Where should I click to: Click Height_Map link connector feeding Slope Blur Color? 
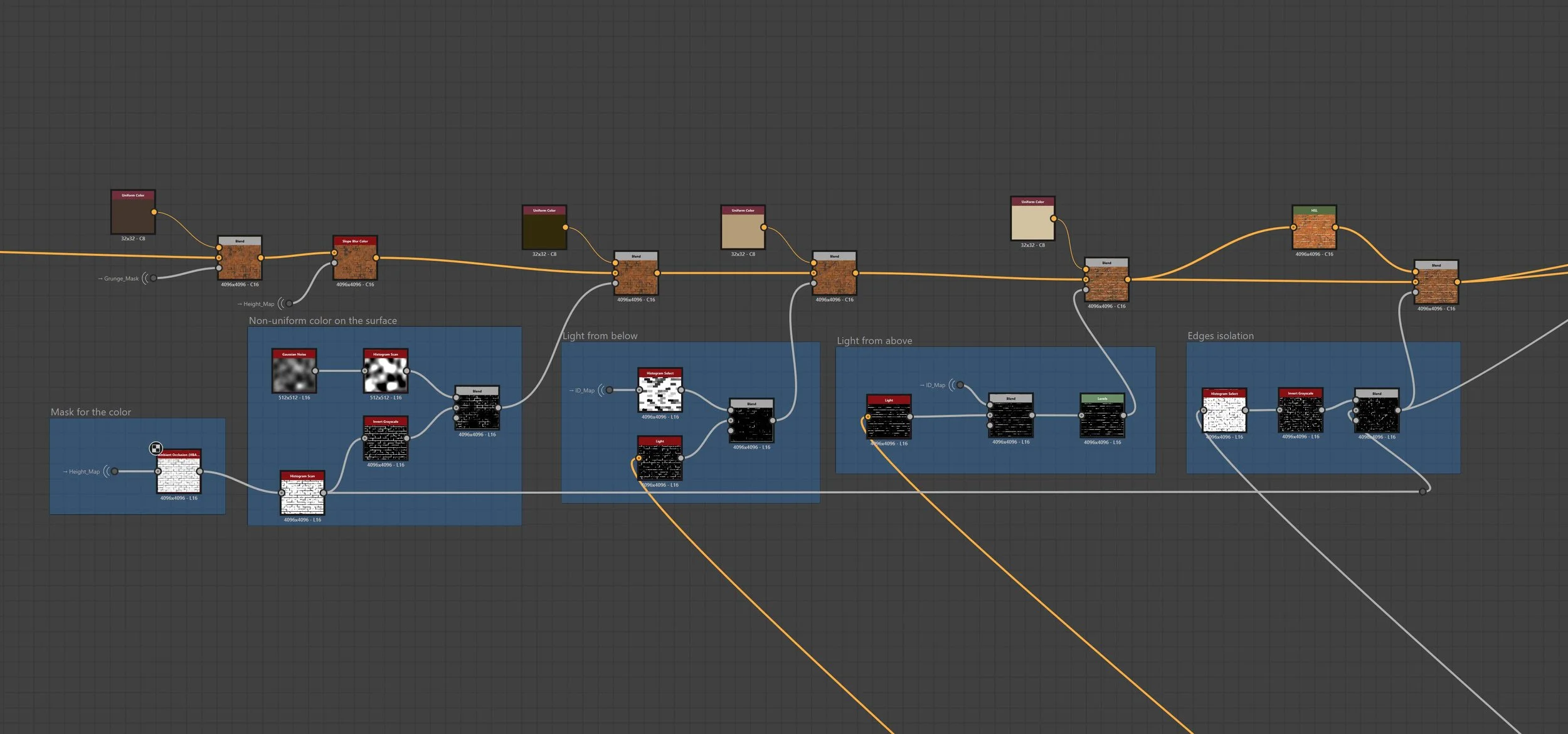(289, 304)
